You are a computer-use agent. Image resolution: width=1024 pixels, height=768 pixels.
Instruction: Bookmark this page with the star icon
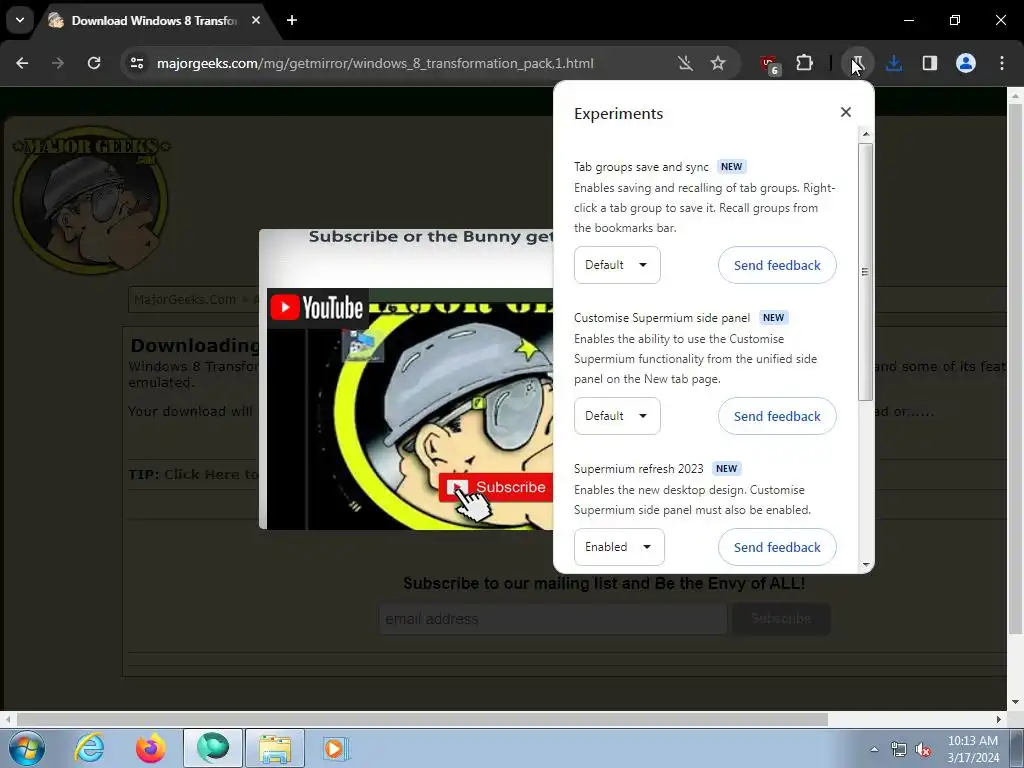pos(718,63)
